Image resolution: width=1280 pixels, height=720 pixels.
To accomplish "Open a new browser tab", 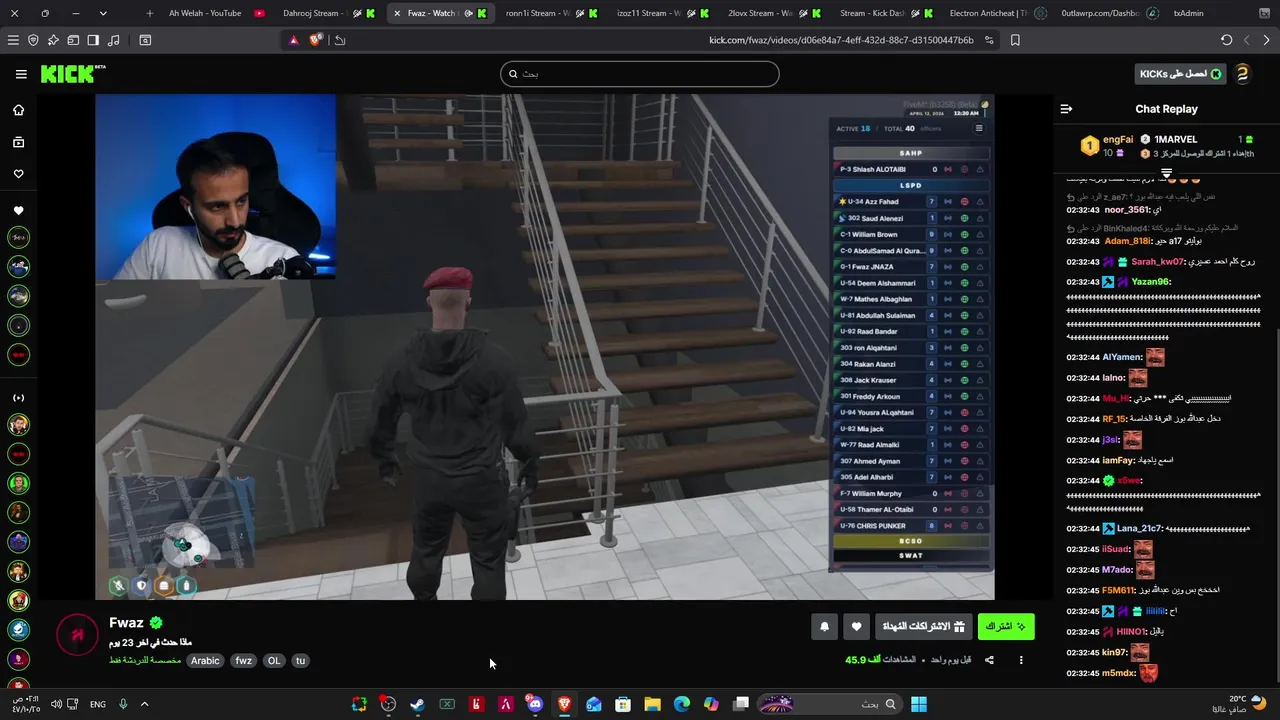I will 150,13.
